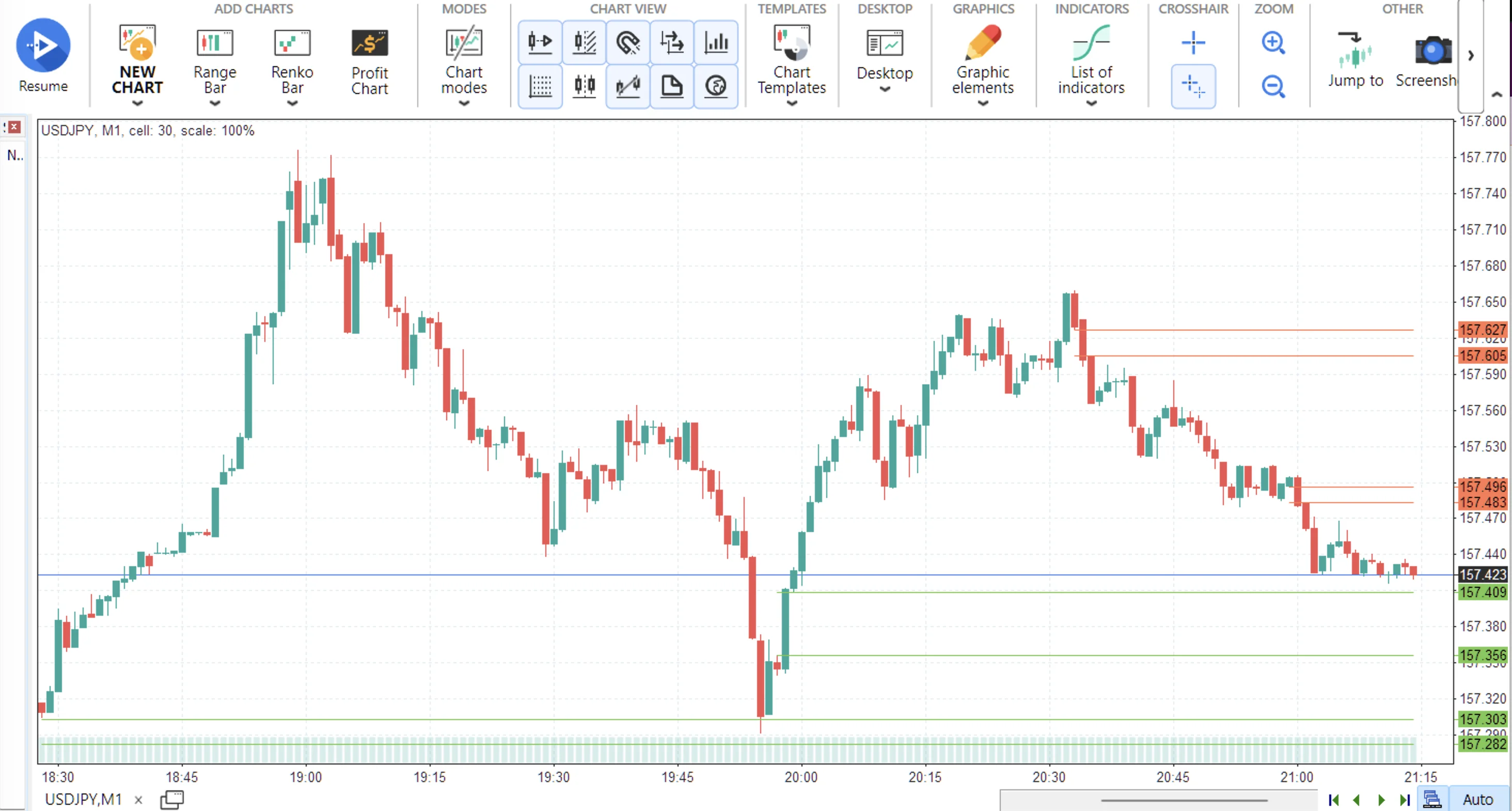The image size is (1512, 811).
Task: Open the collapsed N.. side panel tab
Action: pyautogui.click(x=14, y=155)
